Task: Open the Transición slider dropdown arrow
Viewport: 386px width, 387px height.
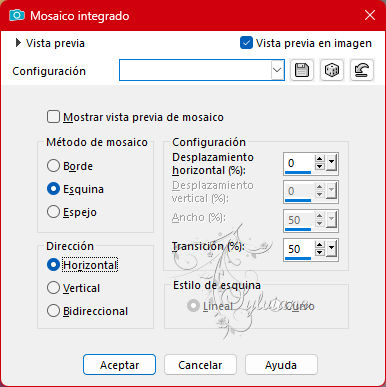Action: coord(331,248)
